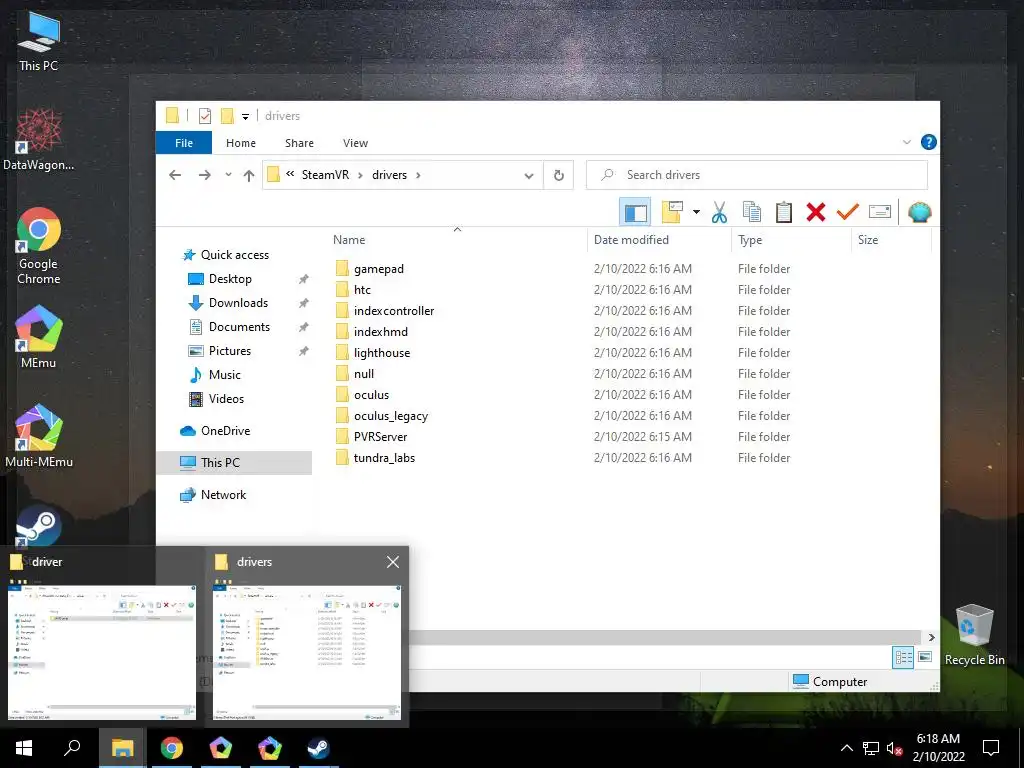Select the indexhmd folder
1024x768 pixels.
tap(381, 332)
